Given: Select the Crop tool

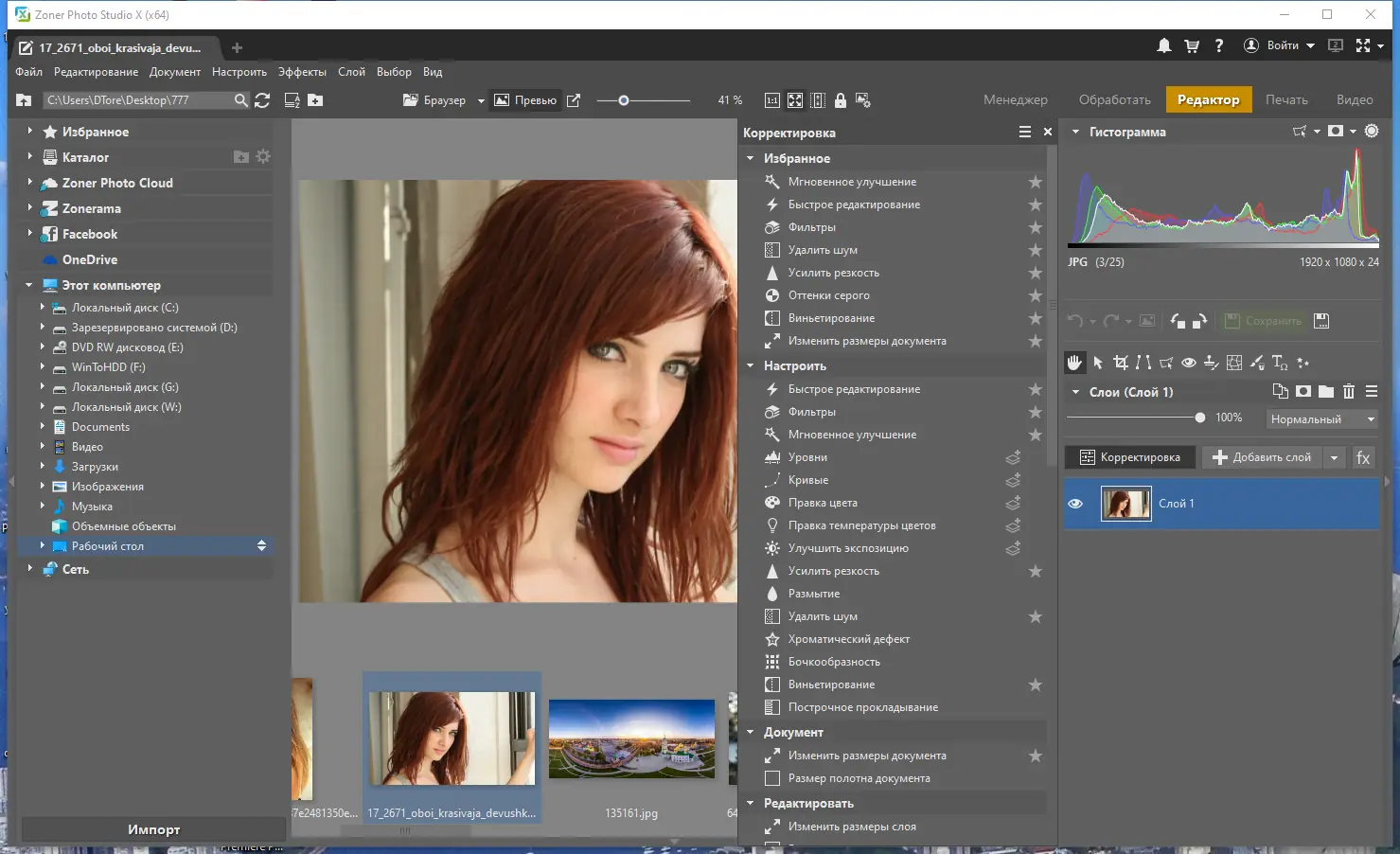Looking at the screenshot, I should pyautogui.click(x=1121, y=363).
